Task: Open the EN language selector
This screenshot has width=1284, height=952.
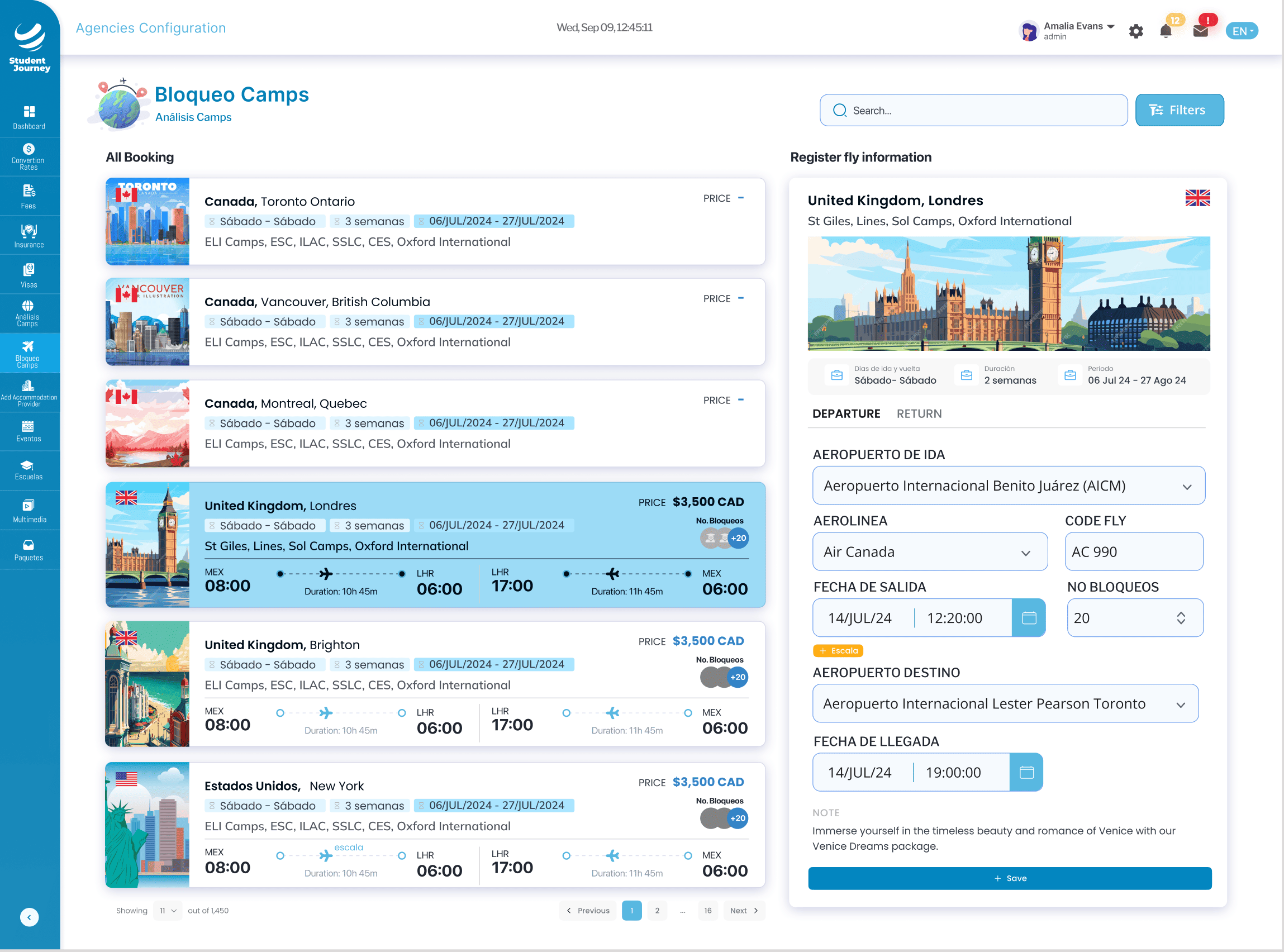Action: [1242, 31]
